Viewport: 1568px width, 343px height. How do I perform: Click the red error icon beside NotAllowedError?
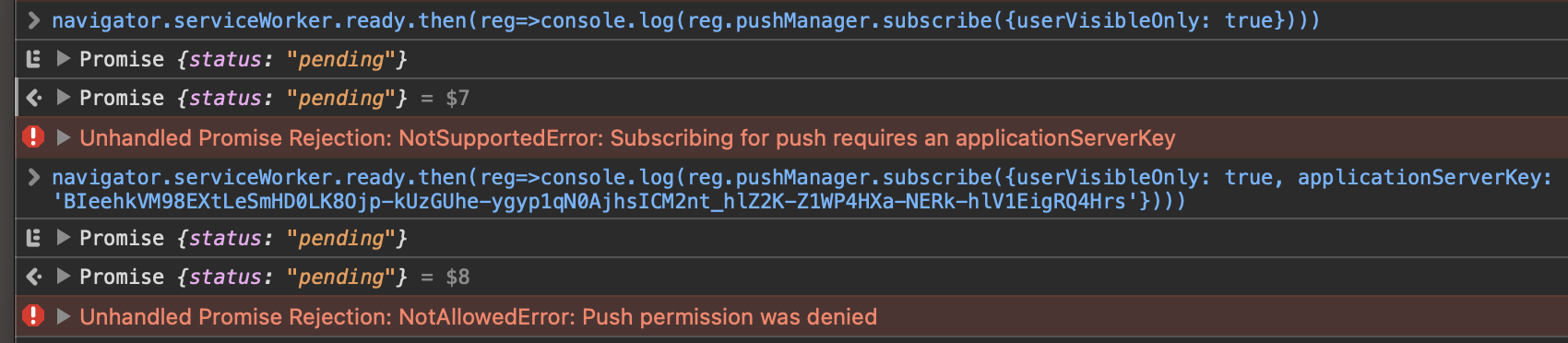coord(33,316)
